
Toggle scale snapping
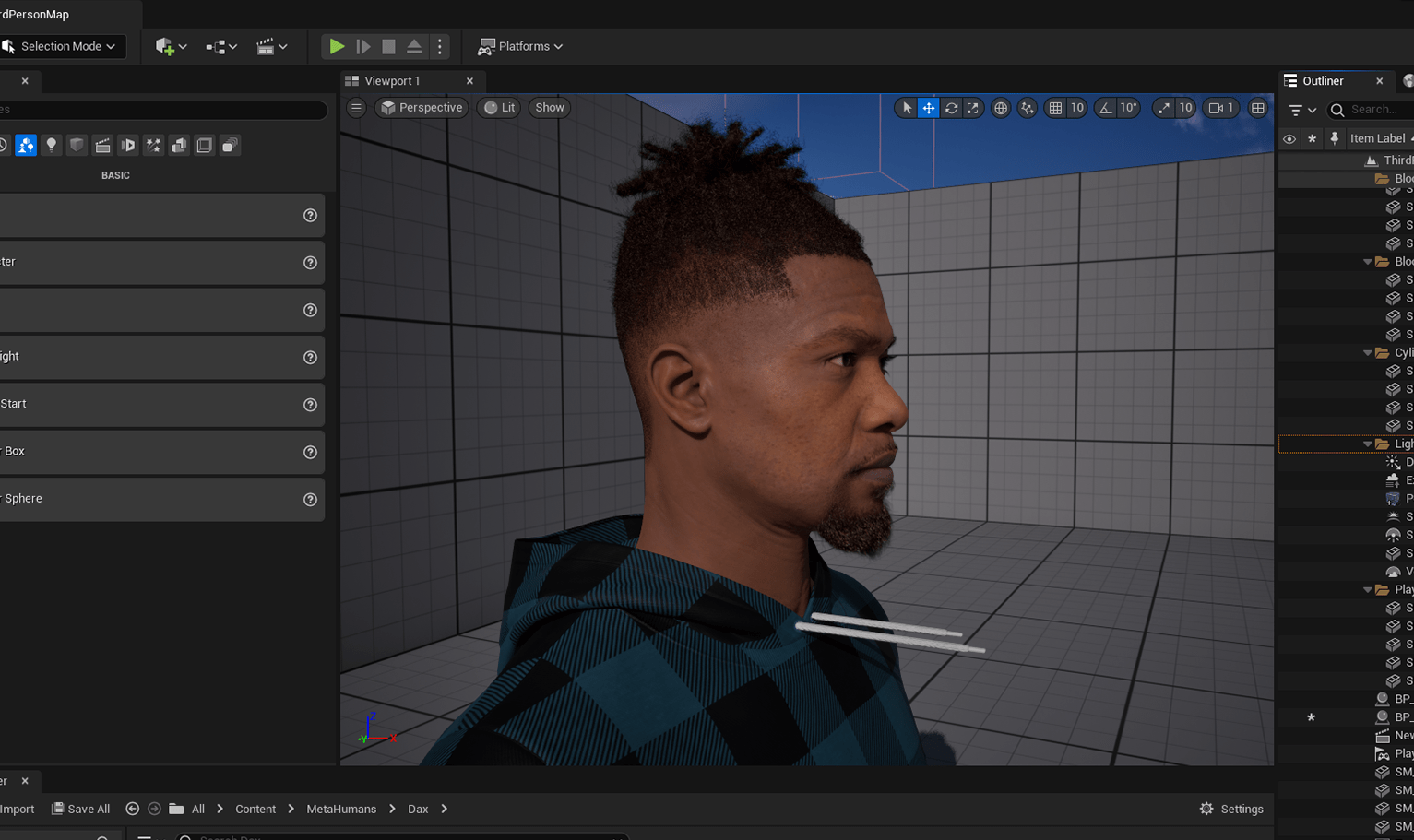click(x=1164, y=108)
